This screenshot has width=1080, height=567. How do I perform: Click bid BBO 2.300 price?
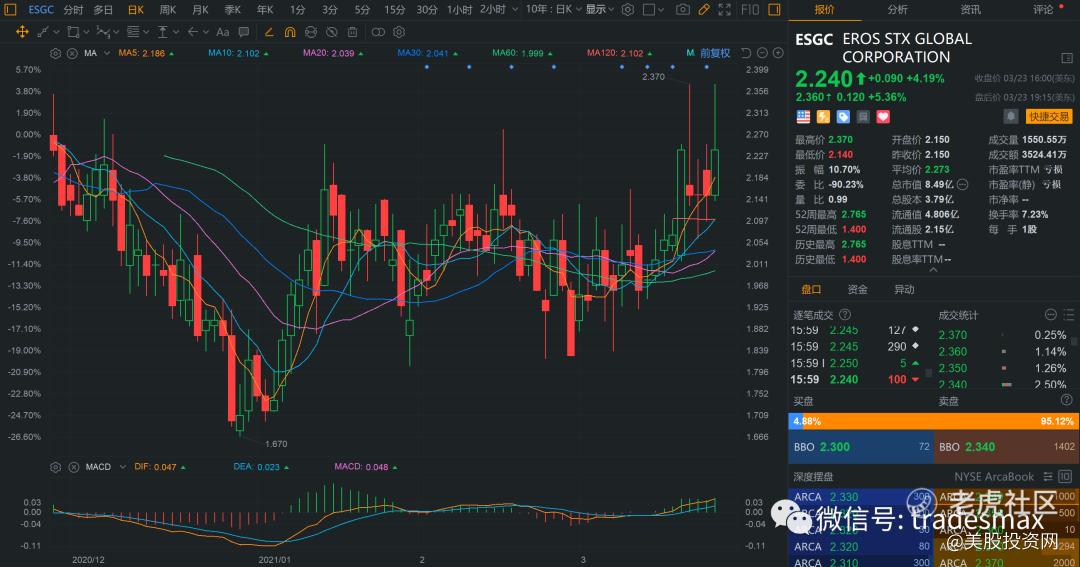835,447
